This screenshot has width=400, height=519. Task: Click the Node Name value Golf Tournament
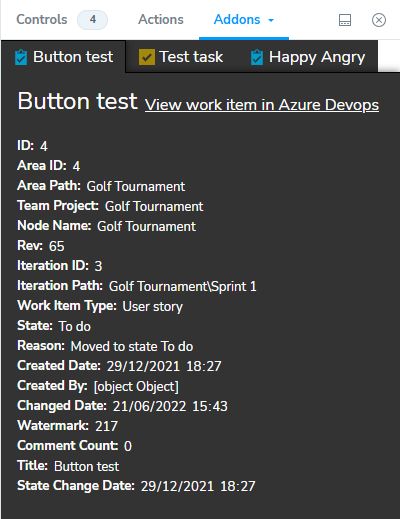(146, 226)
